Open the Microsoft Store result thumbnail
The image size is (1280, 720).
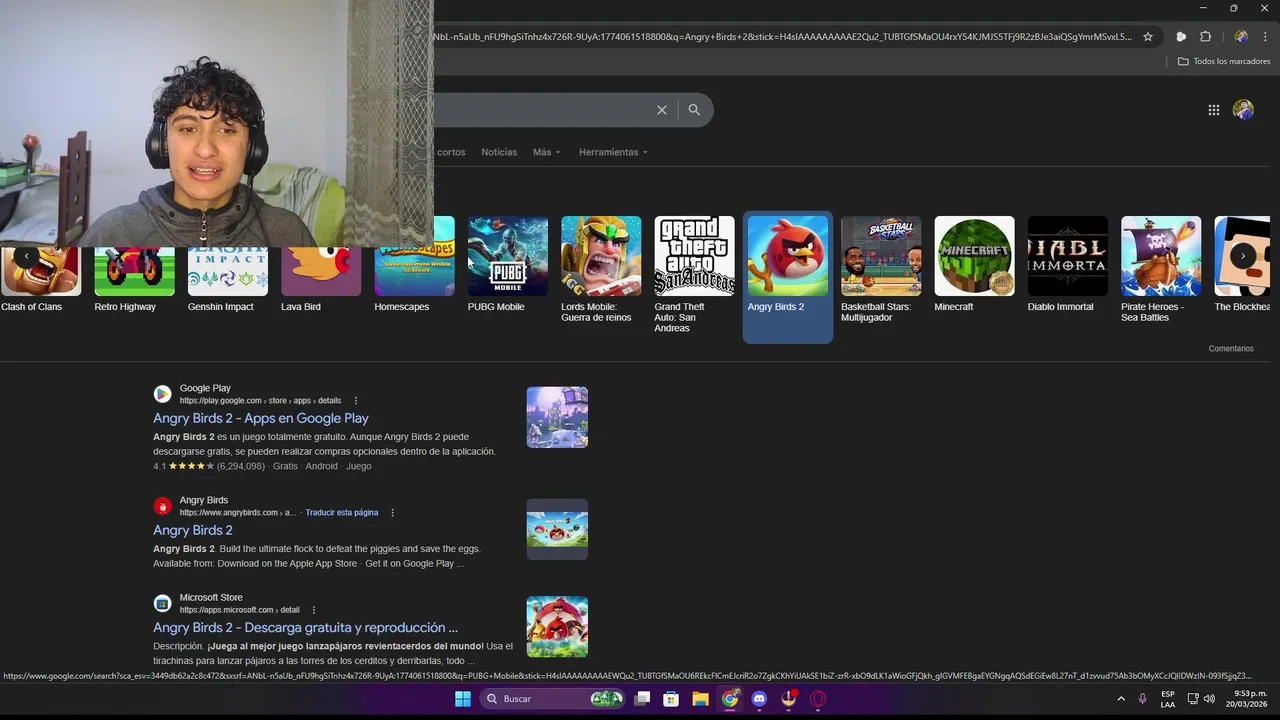click(x=557, y=627)
